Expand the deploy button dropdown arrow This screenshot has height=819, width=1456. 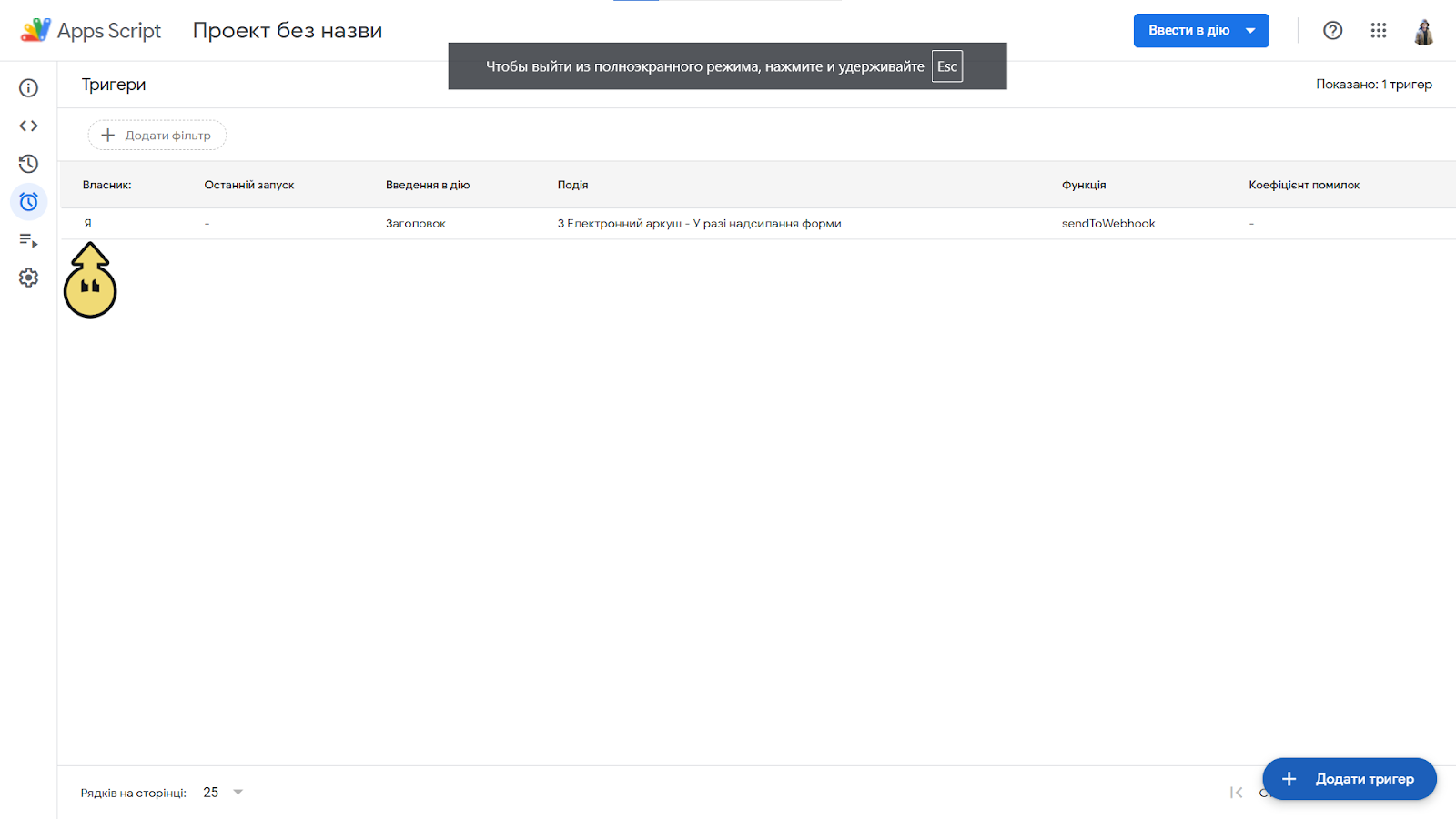[1251, 30]
